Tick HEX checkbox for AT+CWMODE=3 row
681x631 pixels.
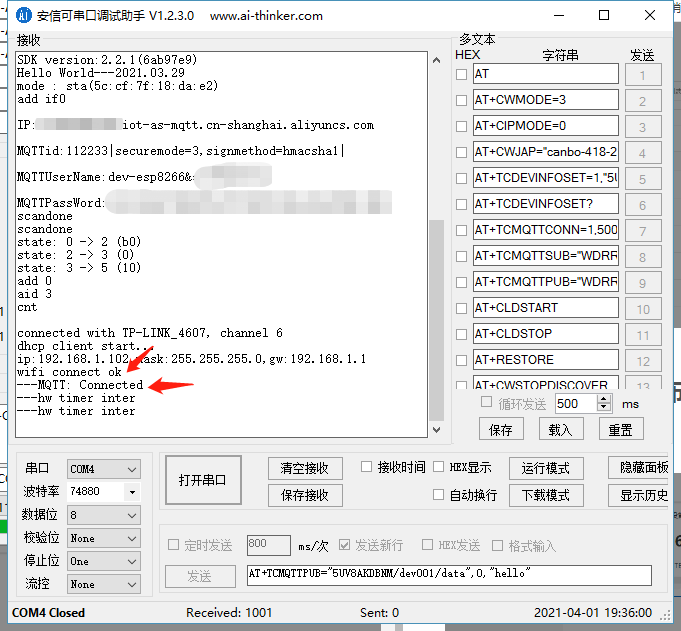(461, 100)
